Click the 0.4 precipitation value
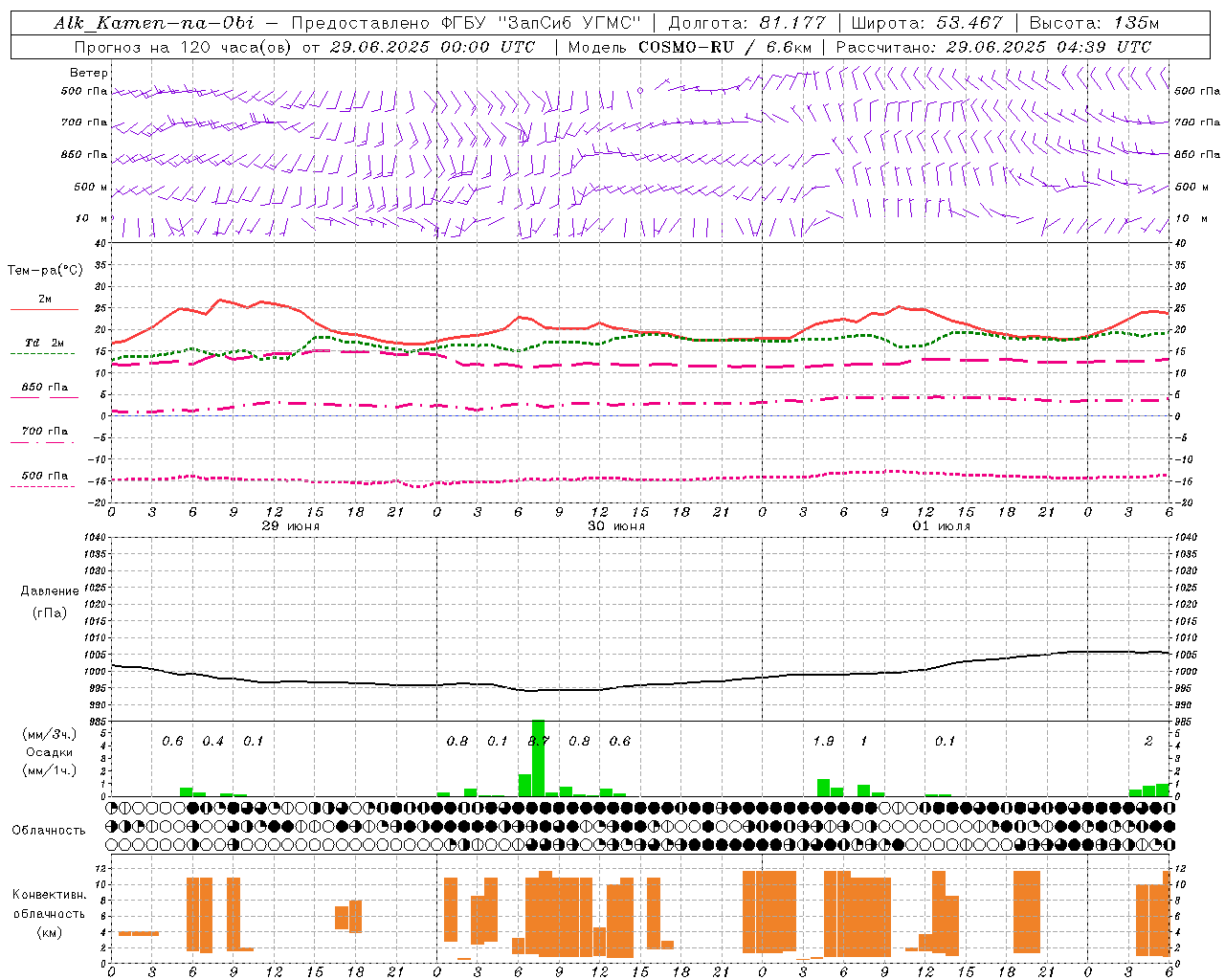Image resolution: width=1225 pixels, height=980 pixels. [212, 741]
